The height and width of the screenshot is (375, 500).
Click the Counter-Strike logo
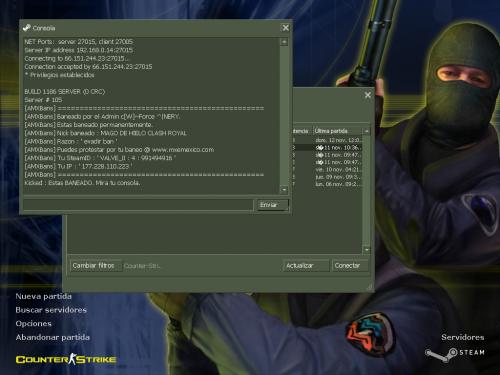66,359
